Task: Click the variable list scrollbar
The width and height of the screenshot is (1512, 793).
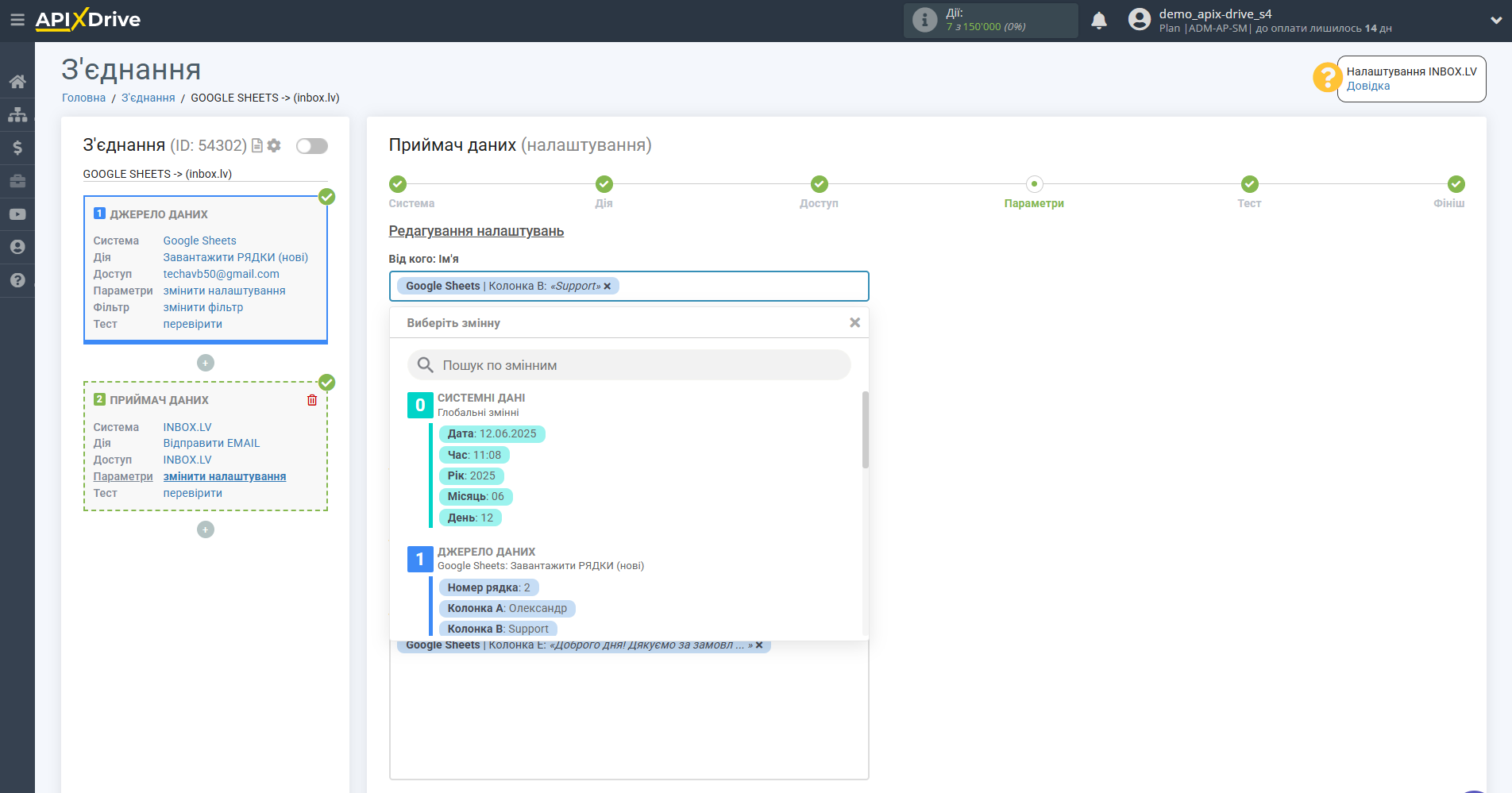Action: coord(866,430)
